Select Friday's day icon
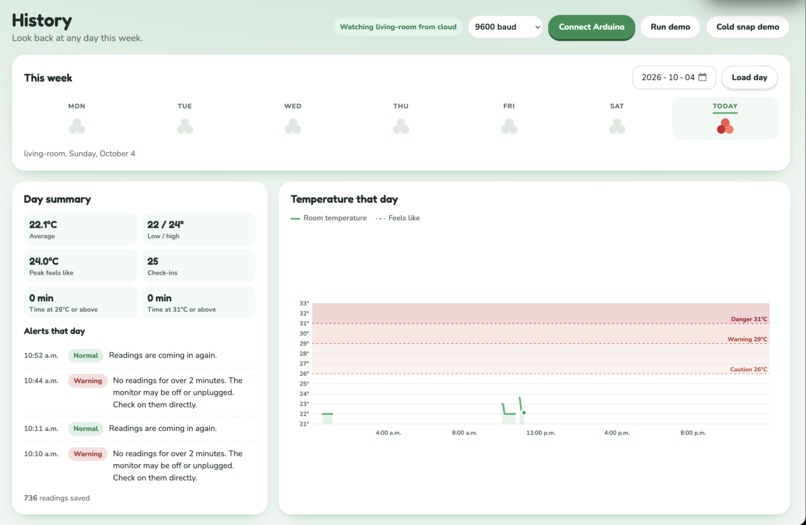The height and width of the screenshot is (525, 806). click(x=509, y=126)
